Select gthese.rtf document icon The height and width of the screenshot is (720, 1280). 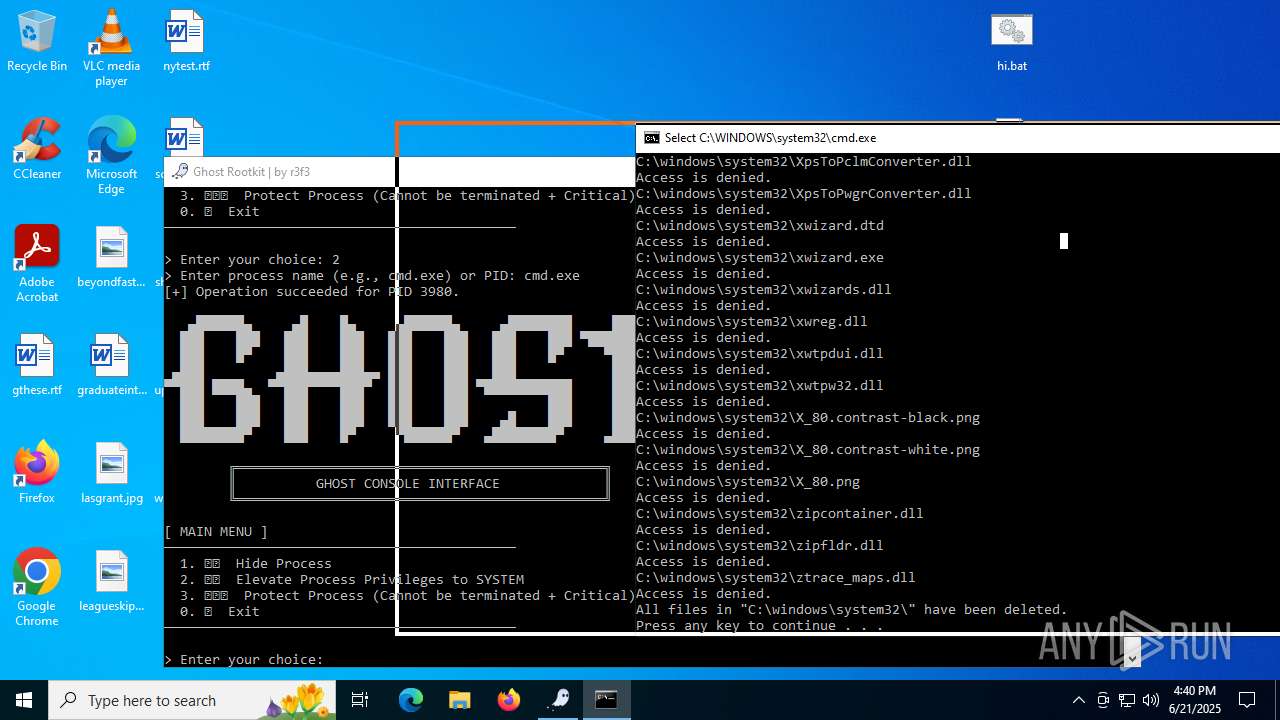click(x=37, y=365)
